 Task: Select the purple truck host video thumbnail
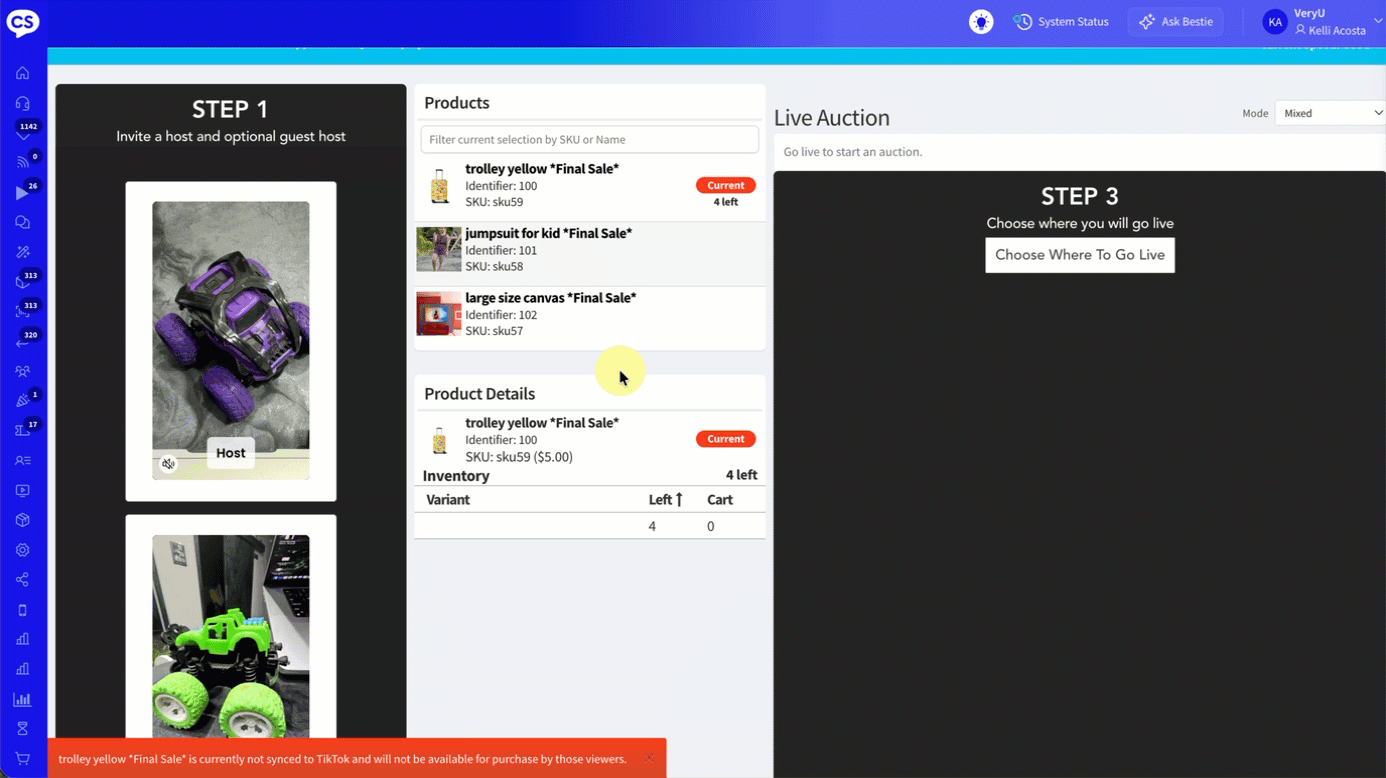coord(231,341)
